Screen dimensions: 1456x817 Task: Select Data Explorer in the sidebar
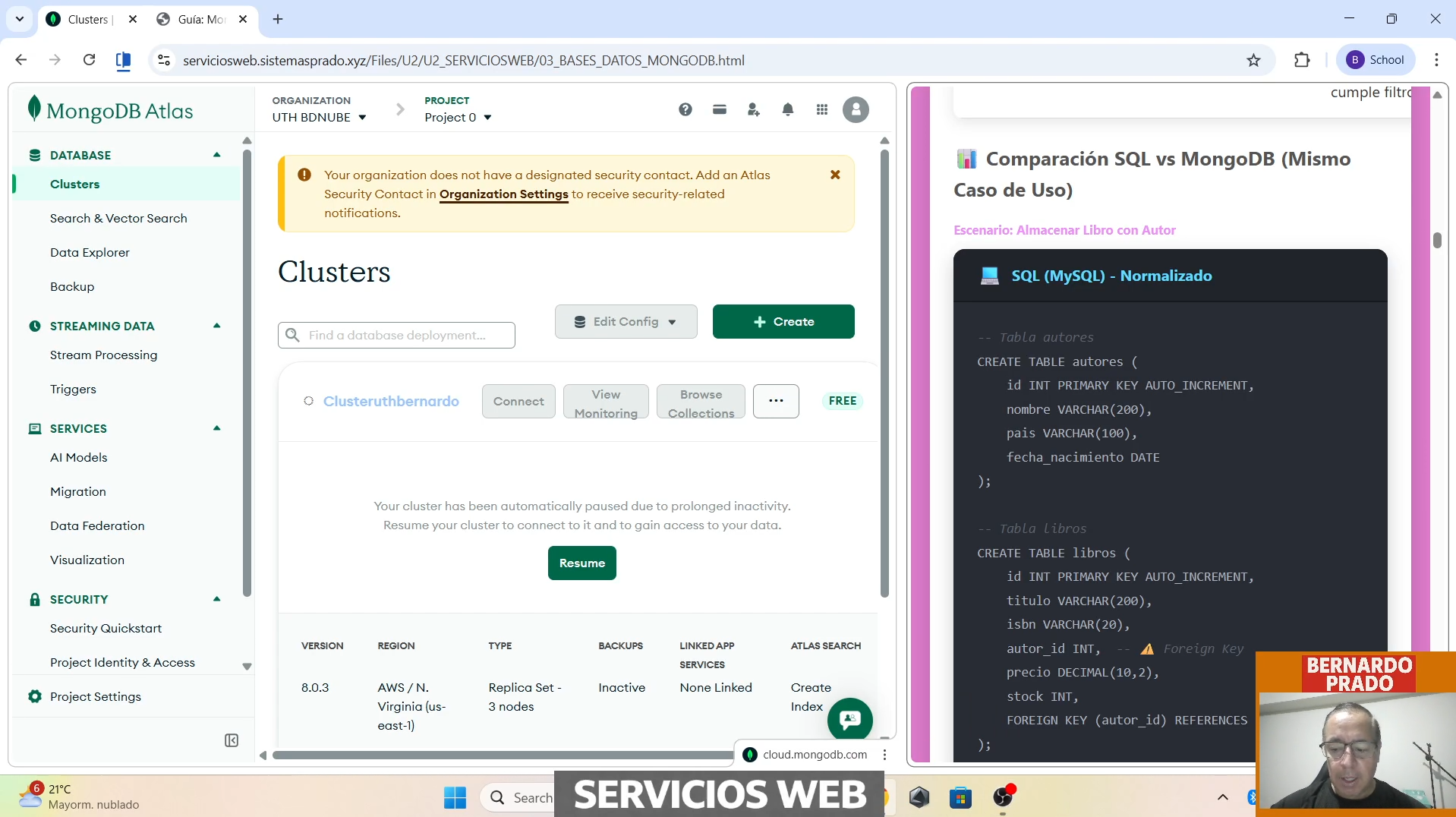click(x=90, y=252)
